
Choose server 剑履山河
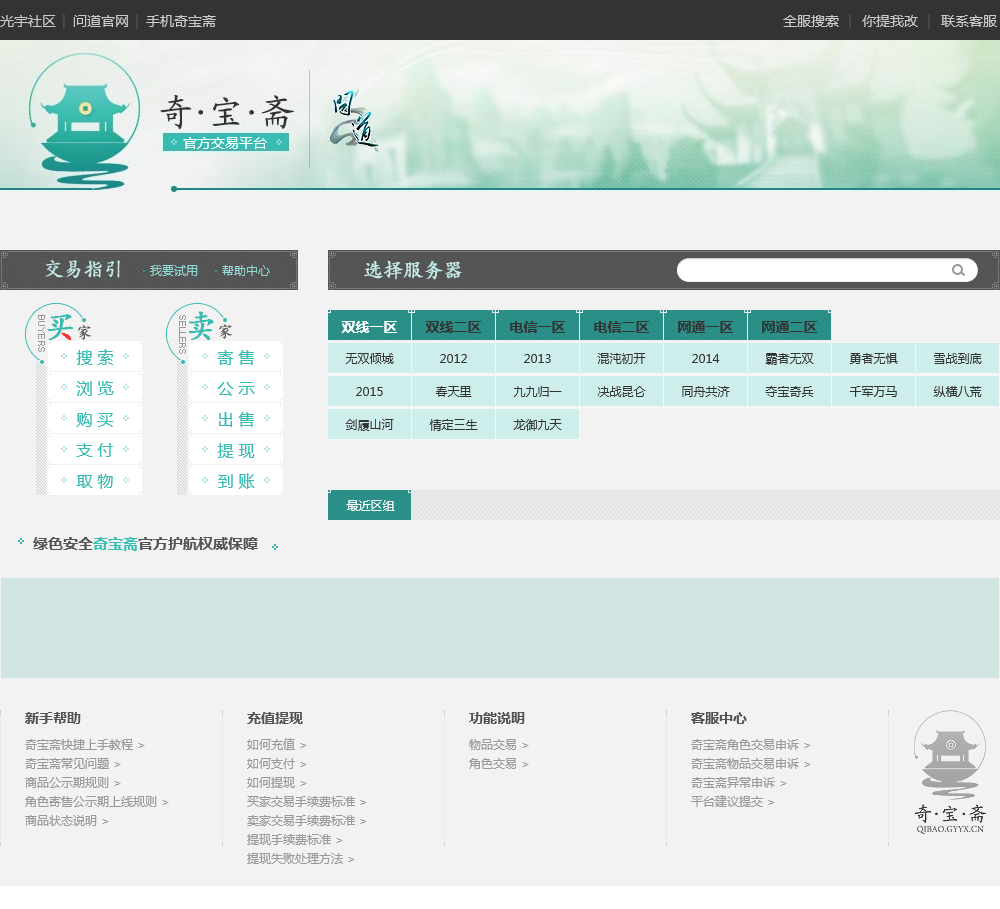tap(369, 425)
